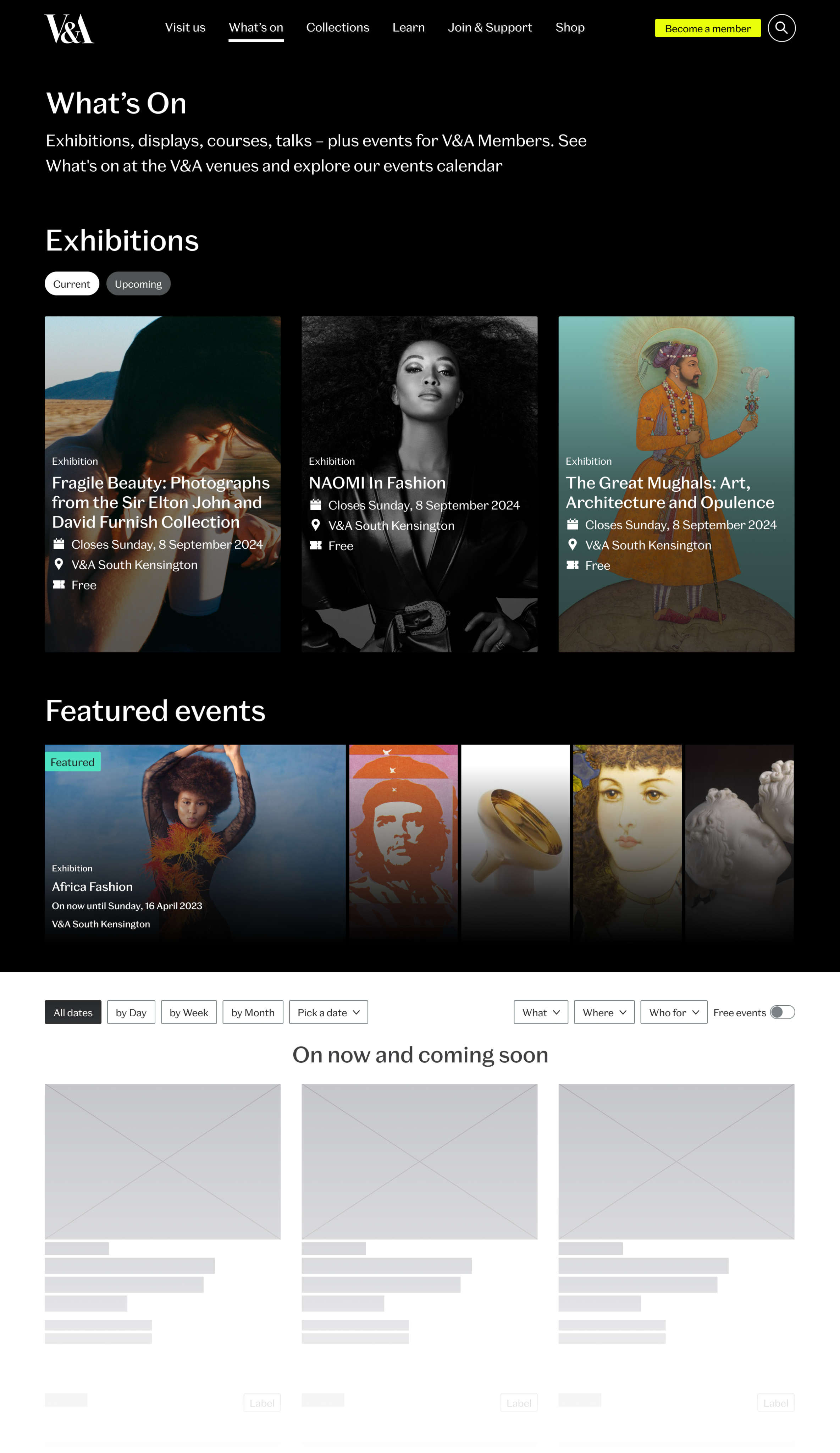This screenshot has height=1453, width=840.
Task: Click the V&A logo in header
Action: click(69, 29)
